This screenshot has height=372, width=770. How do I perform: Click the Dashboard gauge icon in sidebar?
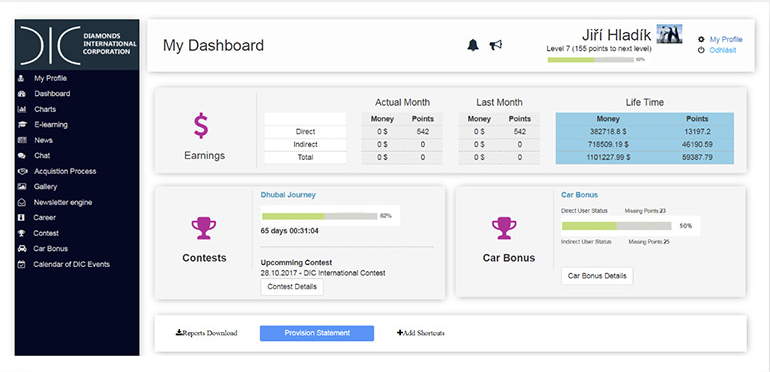[x=21, y=94]
